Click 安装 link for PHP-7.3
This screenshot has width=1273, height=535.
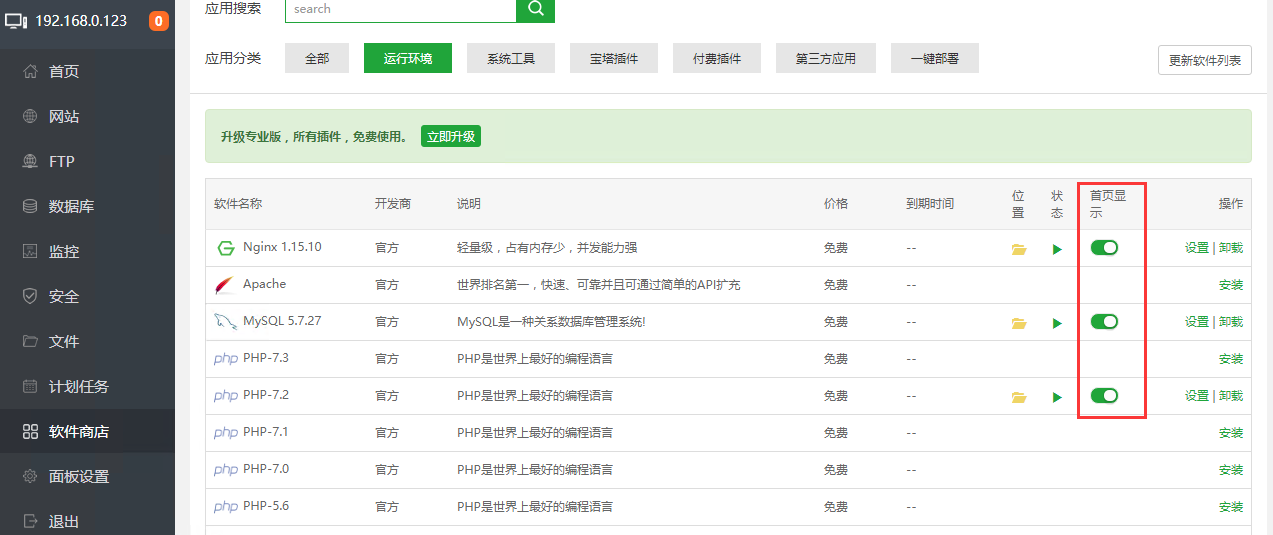point(1231,359)
